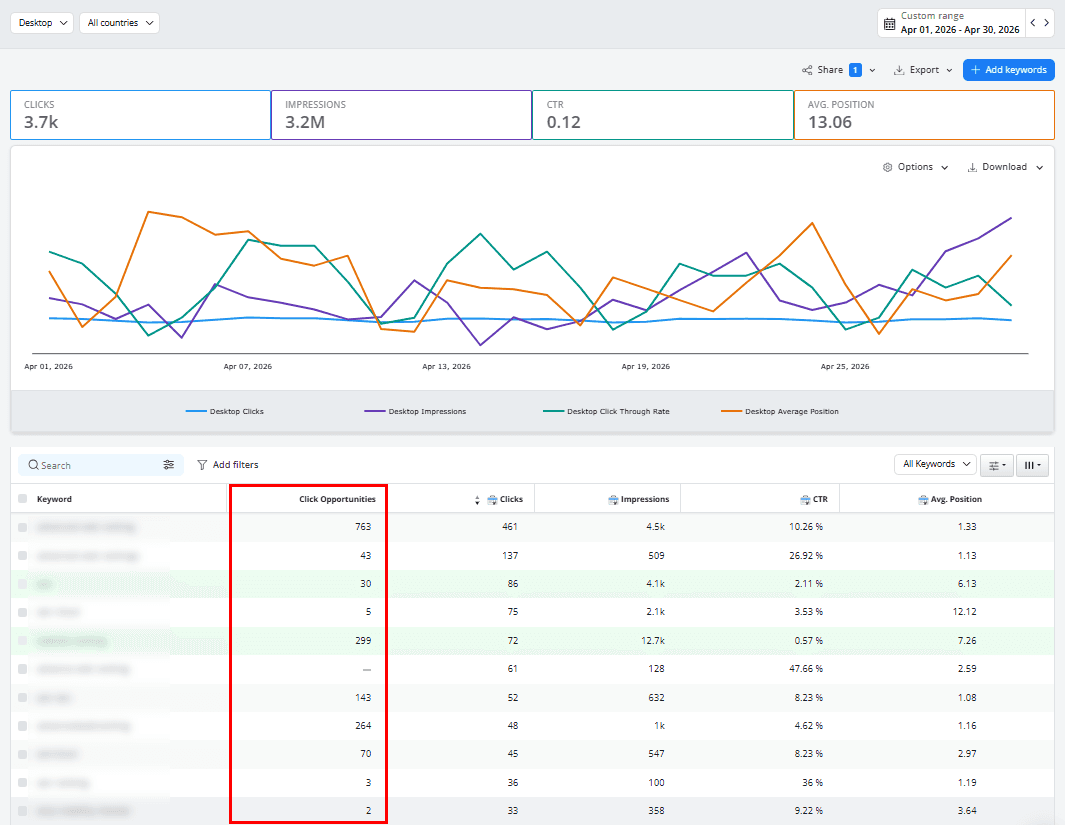Sort by Avg. Position column header

[956, 499]
